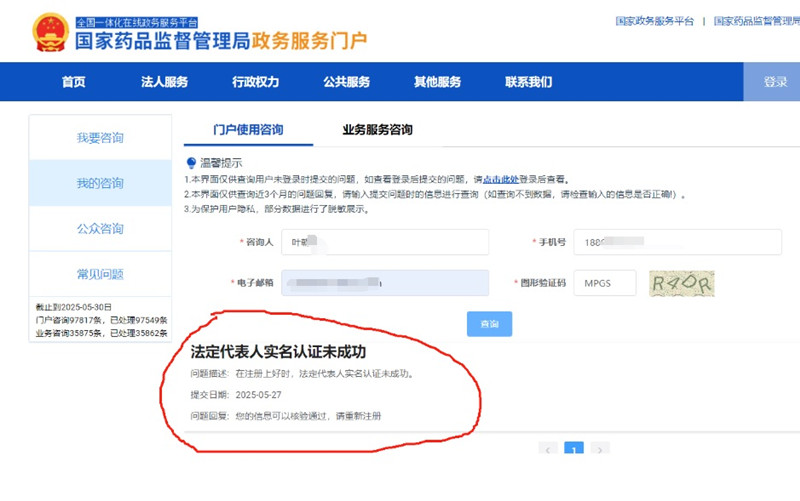This screenshot has height=501, width=800.
Task: Go to the previous results page arrow
Action: (x=548, y=448)
